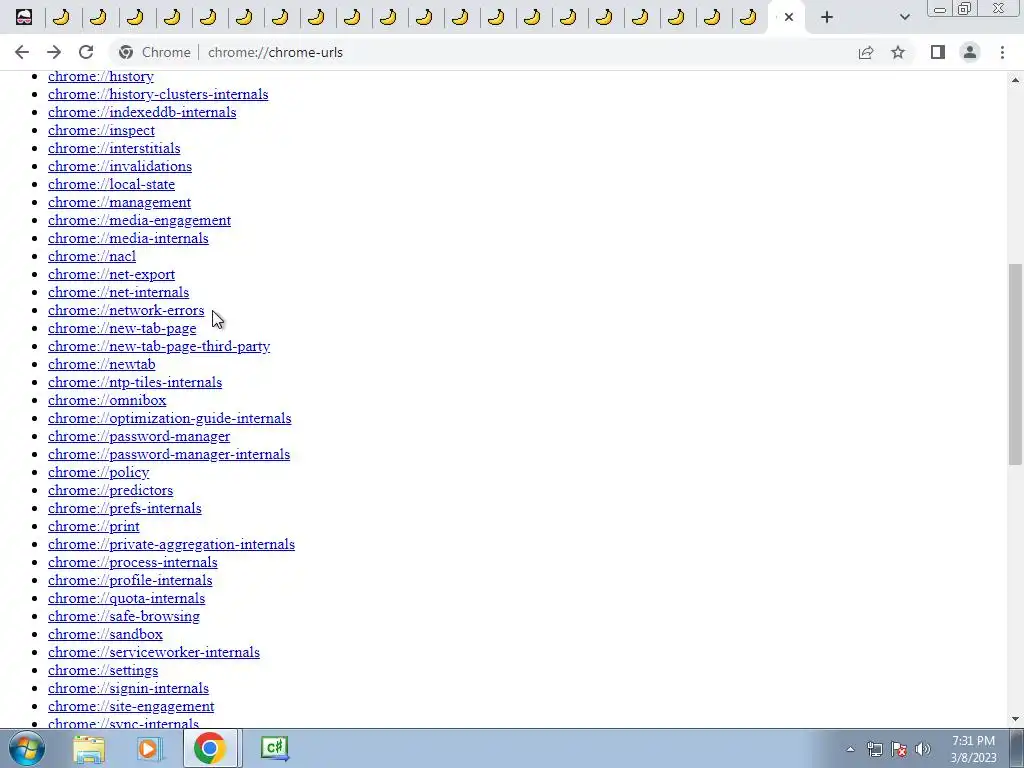Visit chrome://quota-internals link

coord(126,598)
